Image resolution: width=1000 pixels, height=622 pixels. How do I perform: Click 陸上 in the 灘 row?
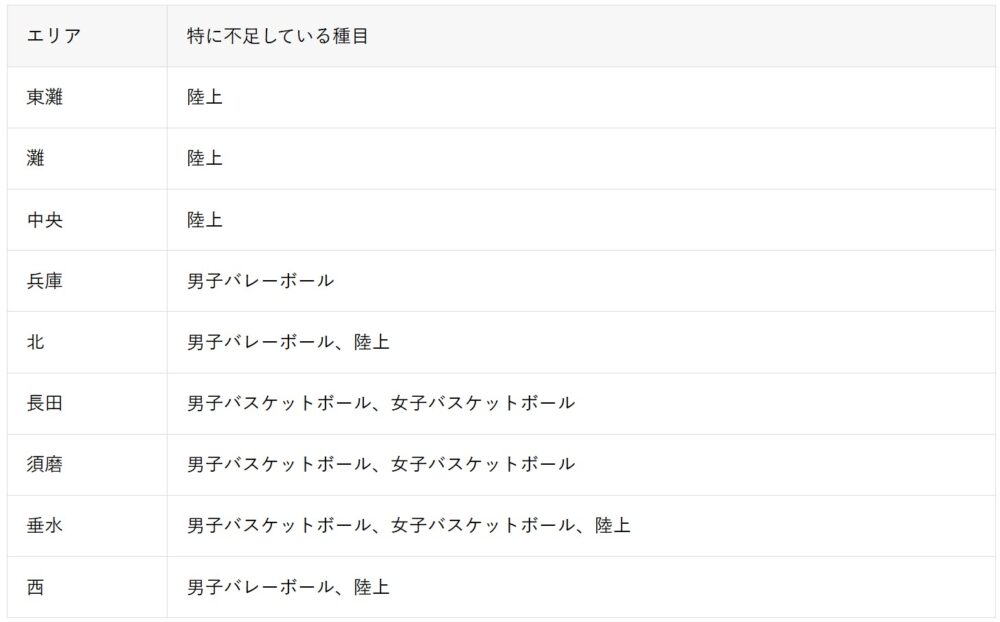point(205,158)
